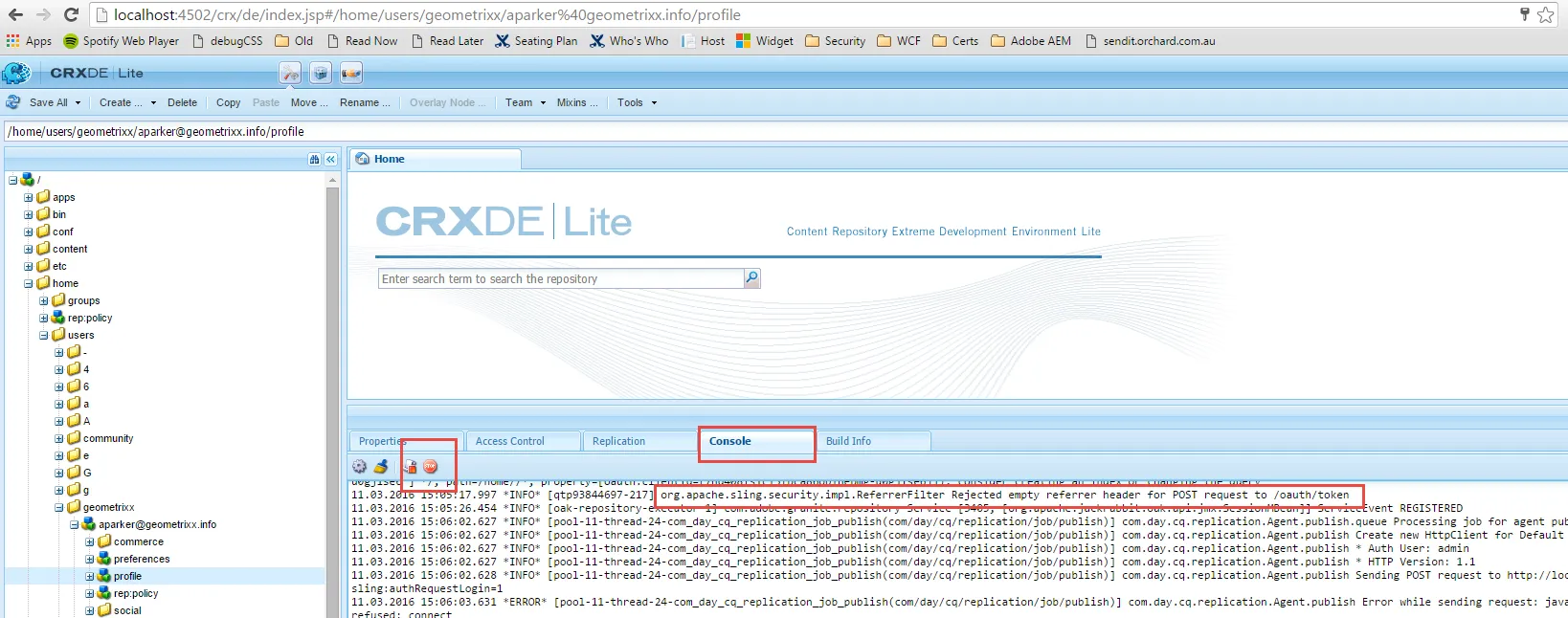Open the Security bookmarks folder
Image resolution: width=1568 pixels, height=618 pixels.
(x=836, y=41)
